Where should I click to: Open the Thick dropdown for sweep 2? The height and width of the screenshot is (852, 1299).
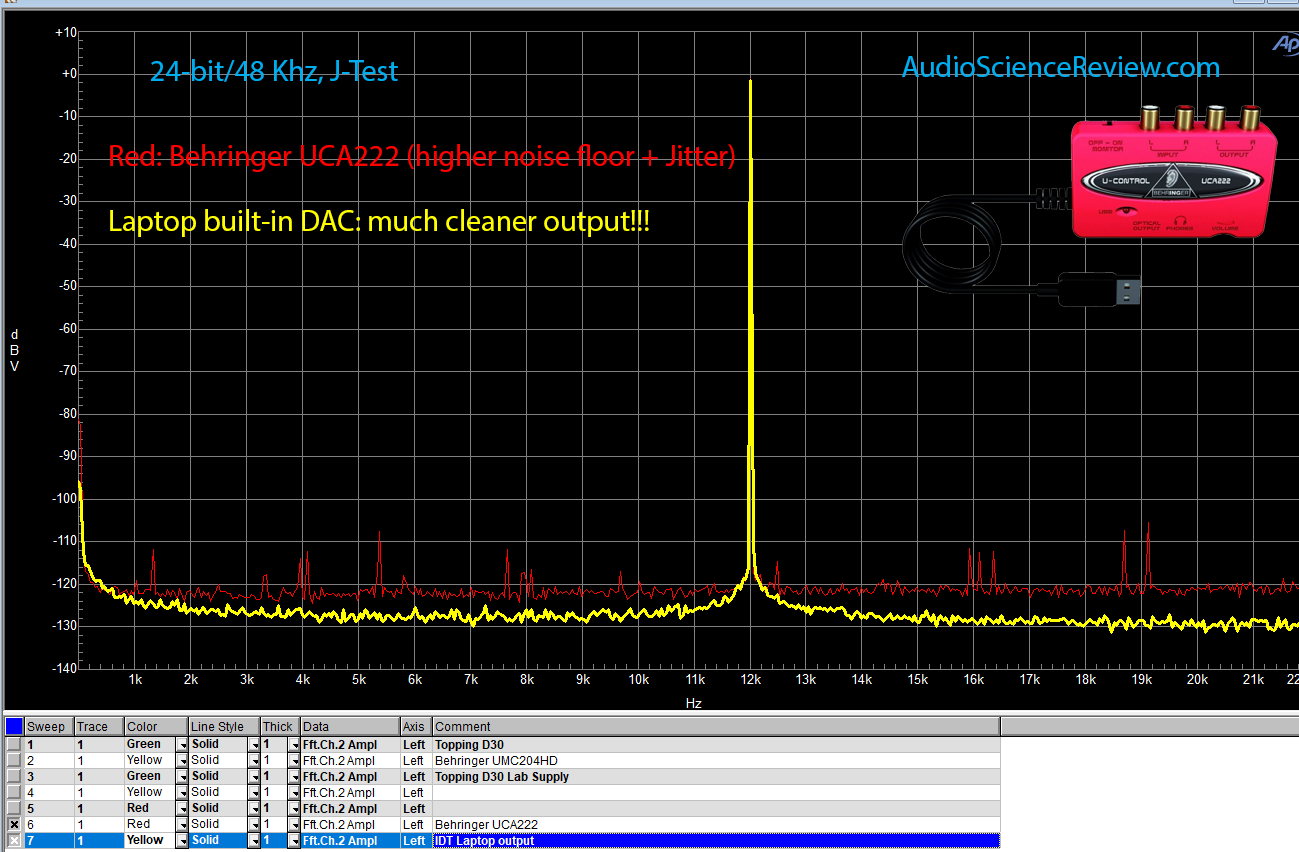click(294, 761)
